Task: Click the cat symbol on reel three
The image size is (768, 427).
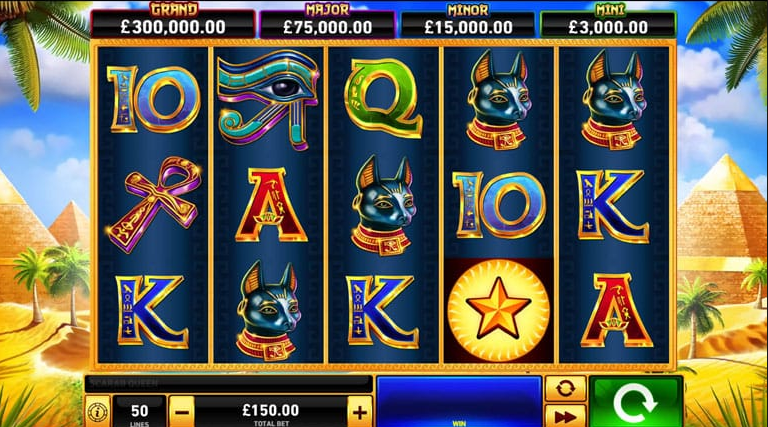Action: point(383,205)
